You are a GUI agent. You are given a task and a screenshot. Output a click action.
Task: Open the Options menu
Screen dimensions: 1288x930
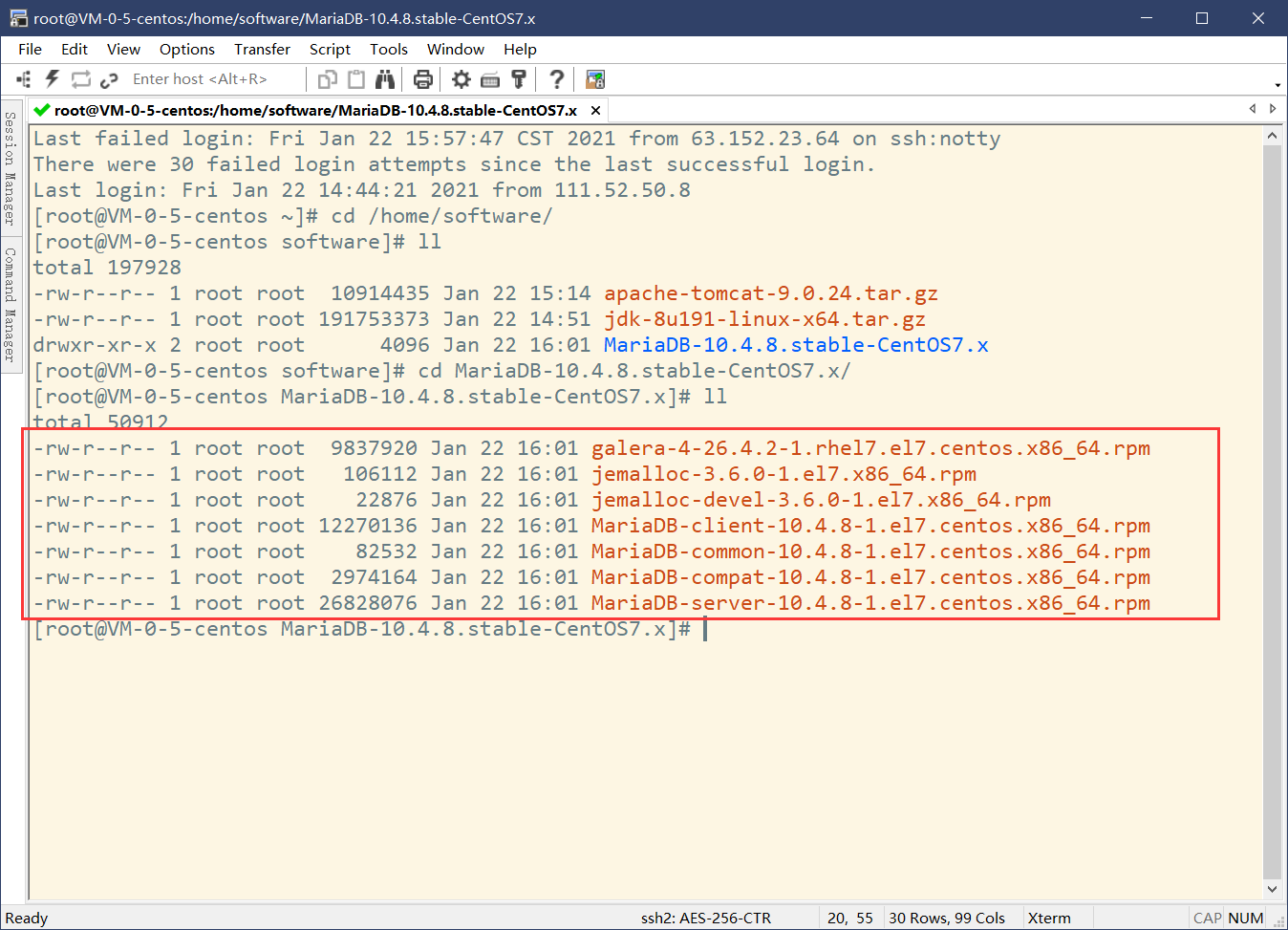(187, 49)
